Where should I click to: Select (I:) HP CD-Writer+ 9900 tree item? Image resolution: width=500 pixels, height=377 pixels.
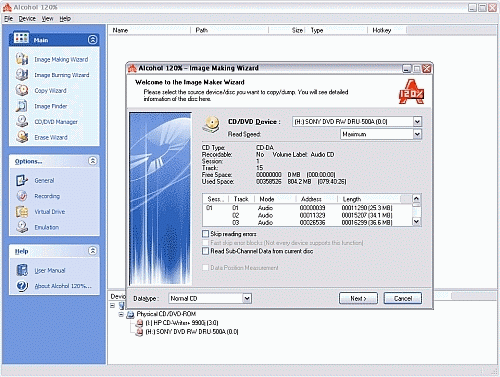pos(182,323)
